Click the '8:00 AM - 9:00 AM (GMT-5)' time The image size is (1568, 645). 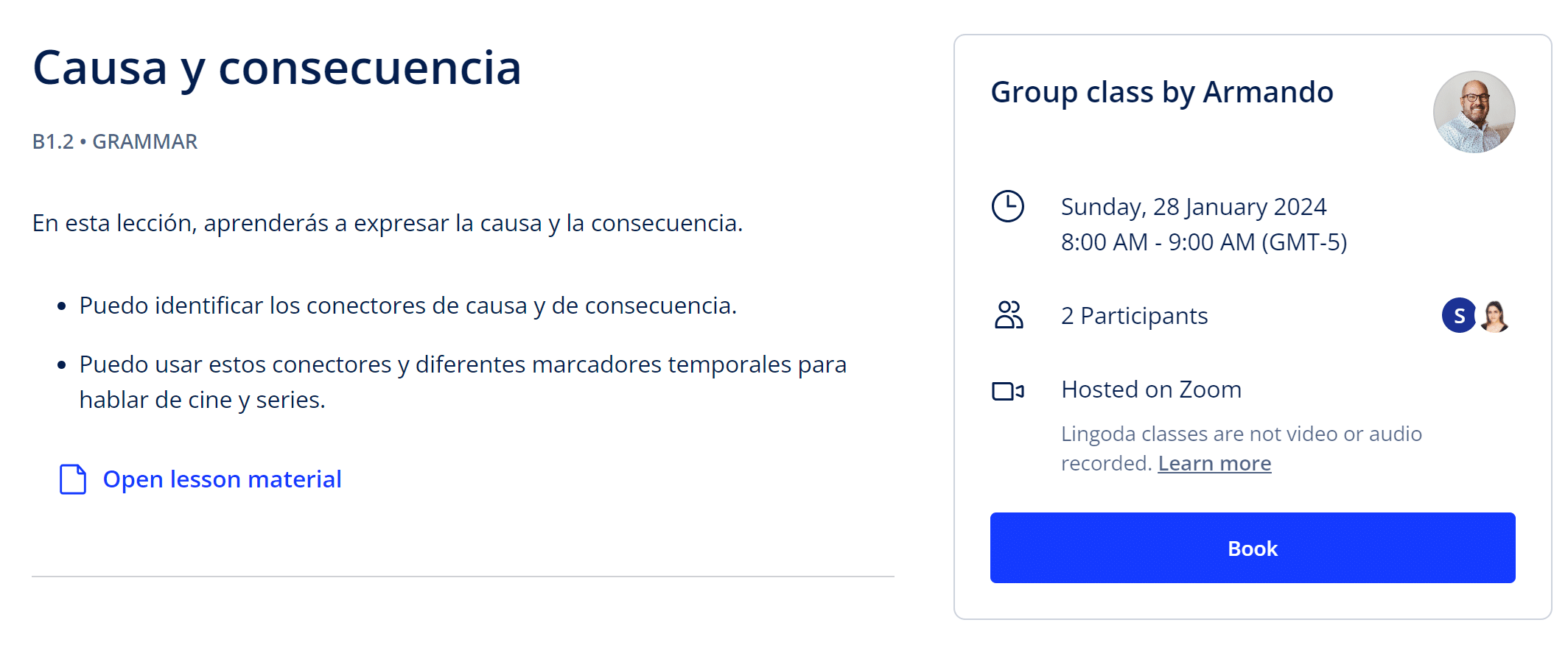pyautogui.click(x=1204, y=242)
